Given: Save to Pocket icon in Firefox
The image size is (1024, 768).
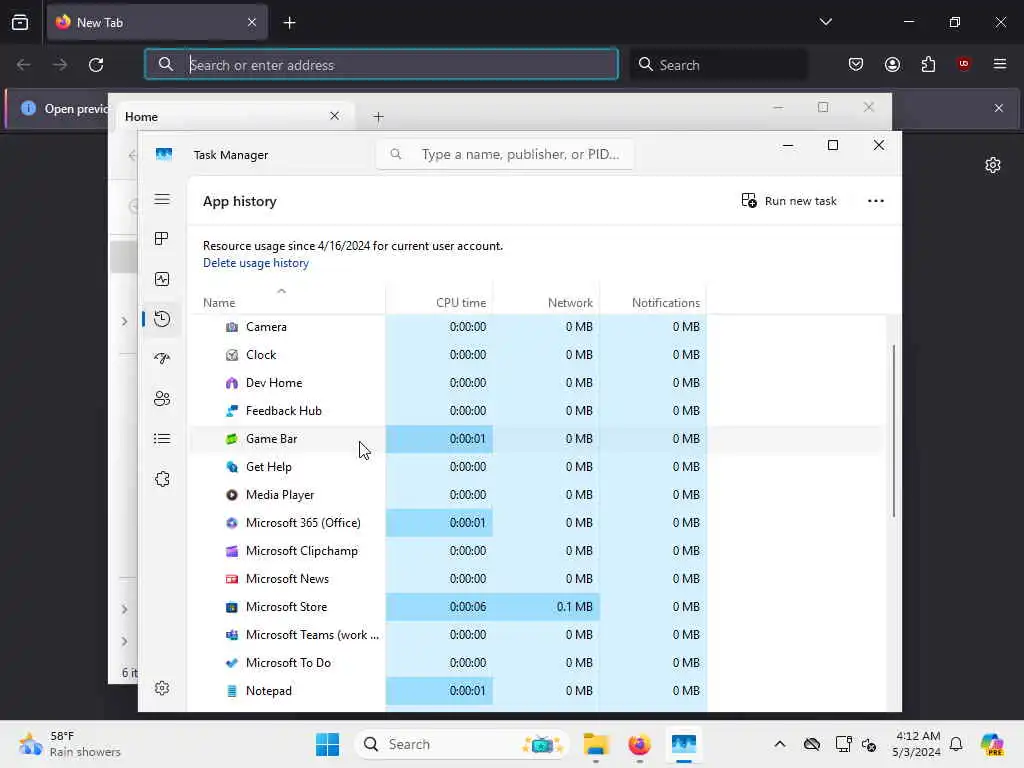Looking at the screenshot, I should tap(856, 64).
